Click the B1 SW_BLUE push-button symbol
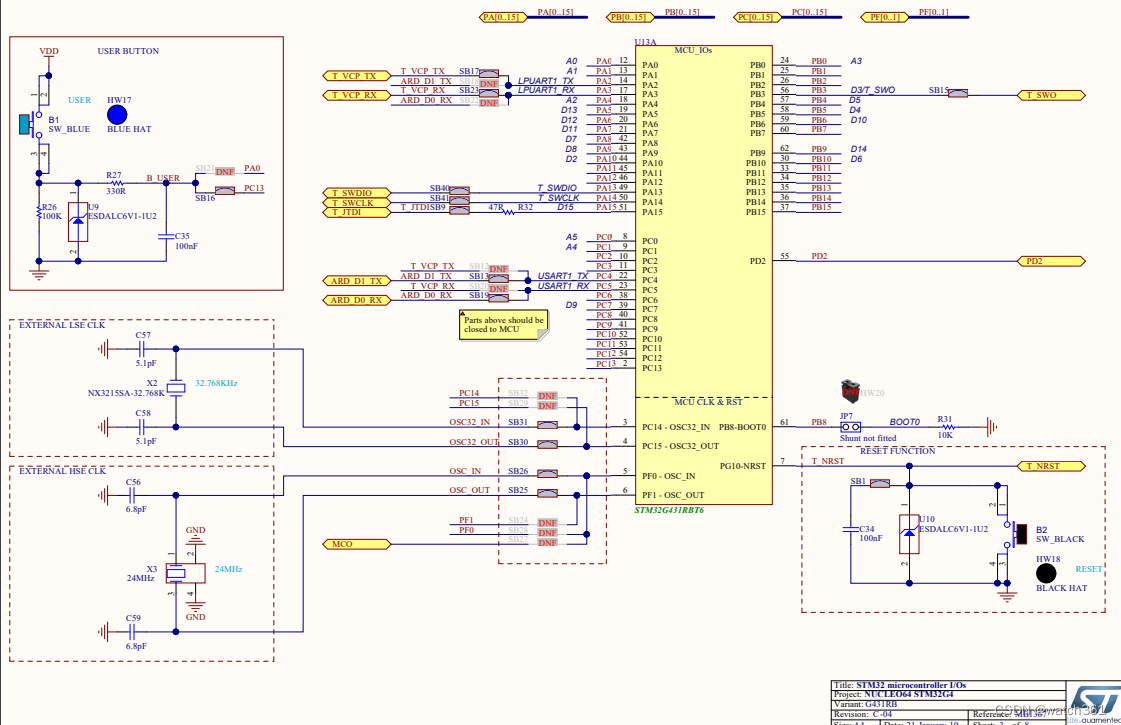The image size is (1121, 725). 30,124
